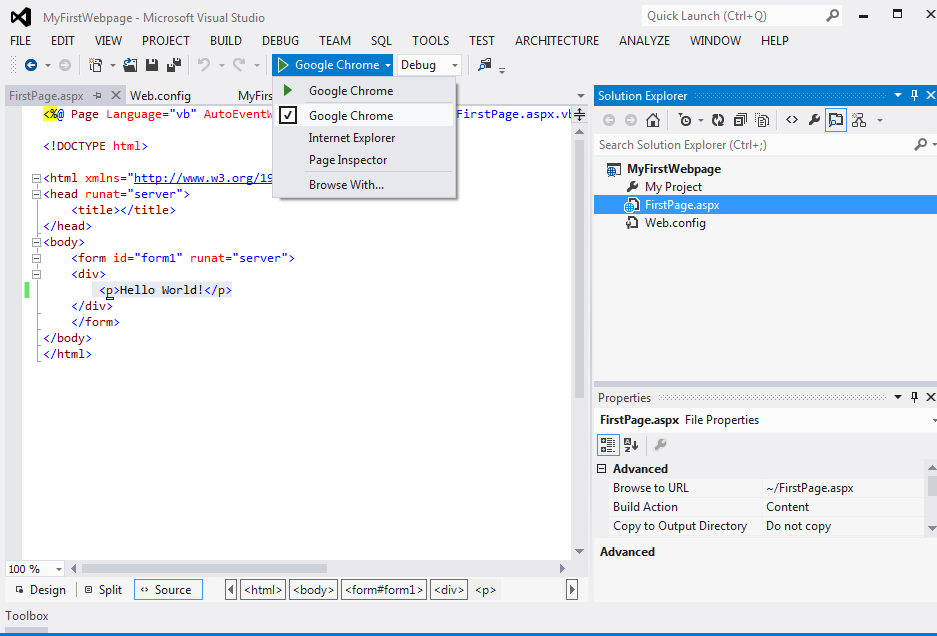Click the <form#form1> tag navigator button
The width and height of the screenshot is (937, 636).
click(384, 590)
